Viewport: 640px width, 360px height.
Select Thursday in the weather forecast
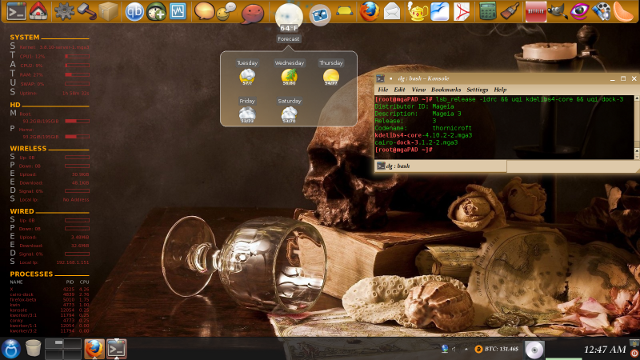[x=331, y=72]
